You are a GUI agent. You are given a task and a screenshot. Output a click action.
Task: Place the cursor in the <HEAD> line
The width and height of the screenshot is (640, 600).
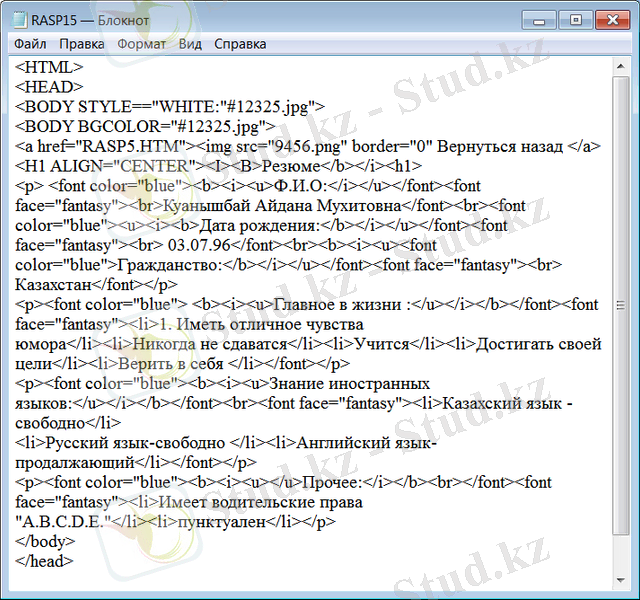pos(49,87)
